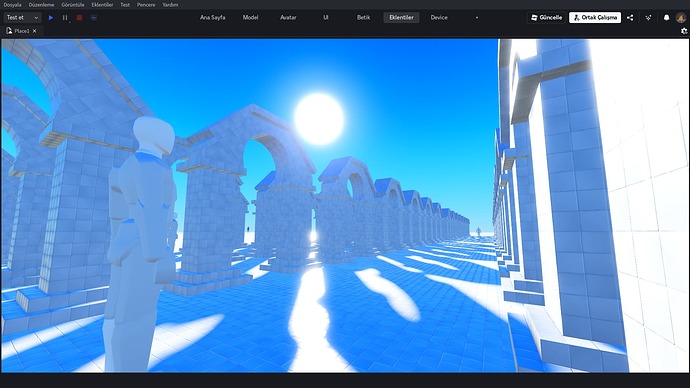Switch to the Avatar ribbon tab
This screenshot has width=690, height=388.
(288, 18)
